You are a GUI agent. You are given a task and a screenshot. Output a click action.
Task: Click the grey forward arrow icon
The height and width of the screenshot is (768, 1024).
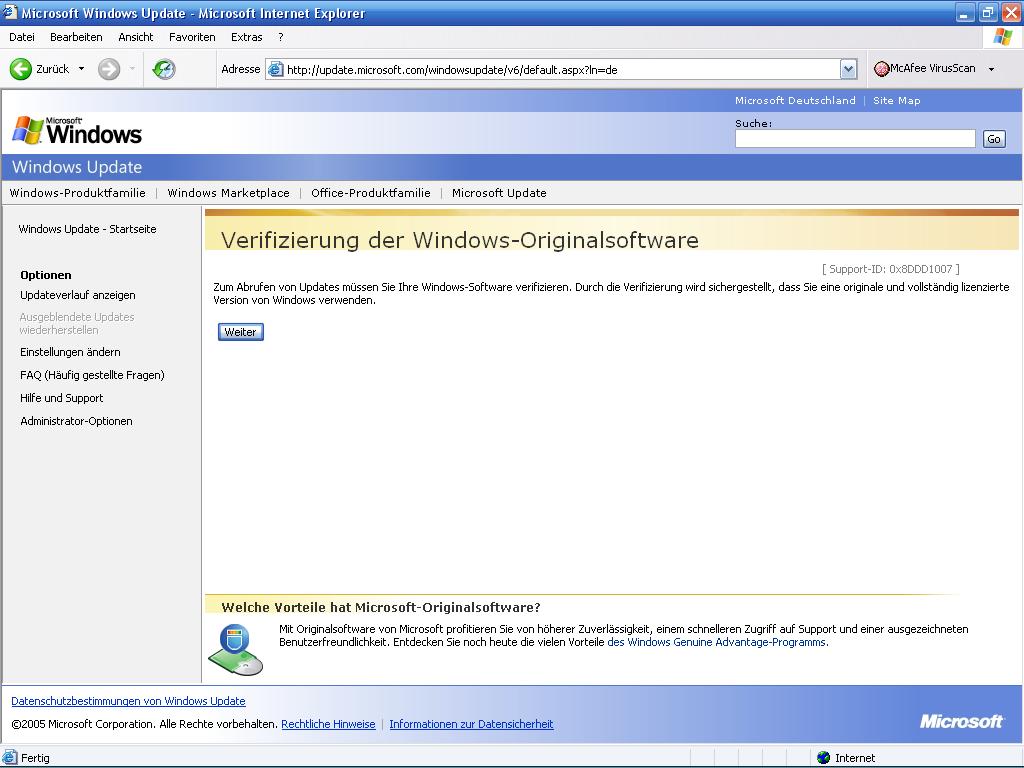coord(109,69)
